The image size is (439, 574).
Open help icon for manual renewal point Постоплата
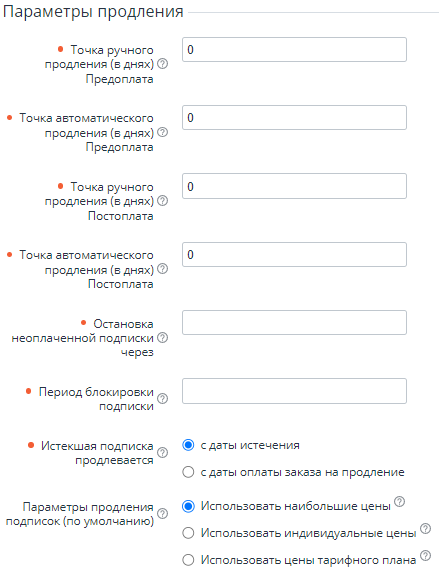pyautogui.click(x=163, y=201)
